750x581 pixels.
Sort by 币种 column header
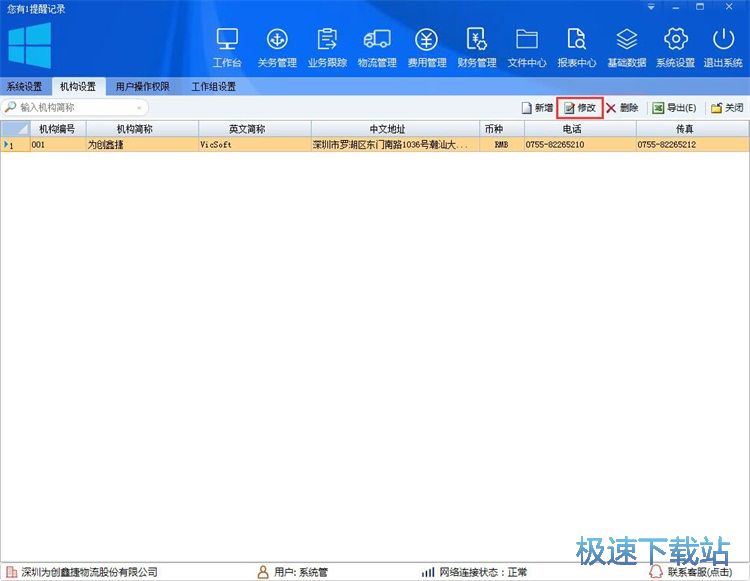pyautogui.click(x=502, y=129)
